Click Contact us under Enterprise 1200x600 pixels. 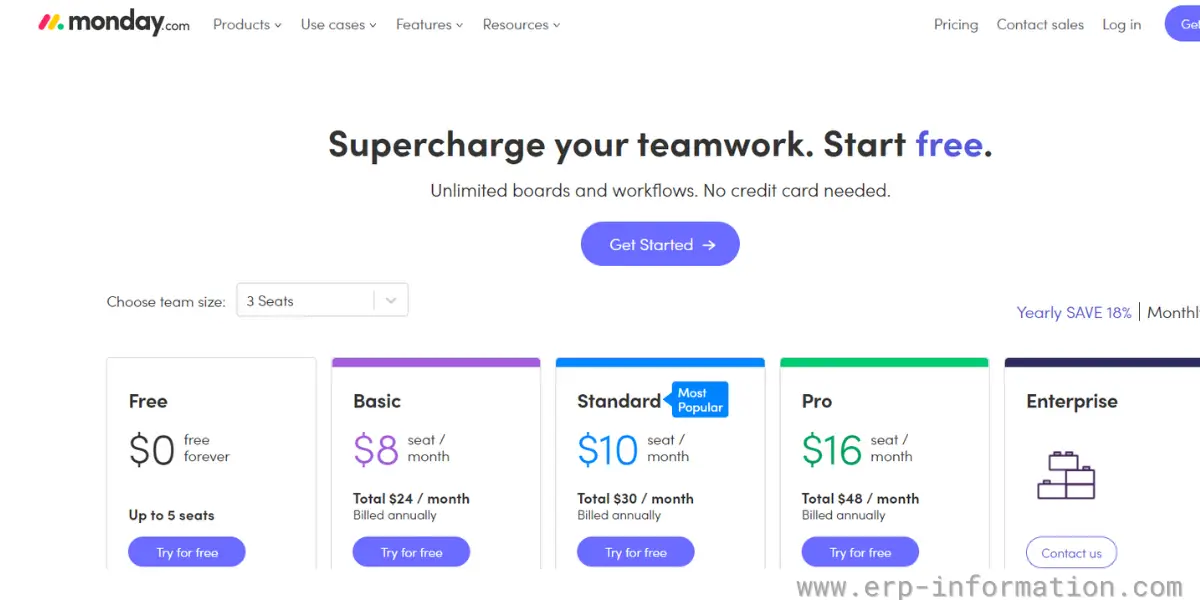1071,552
